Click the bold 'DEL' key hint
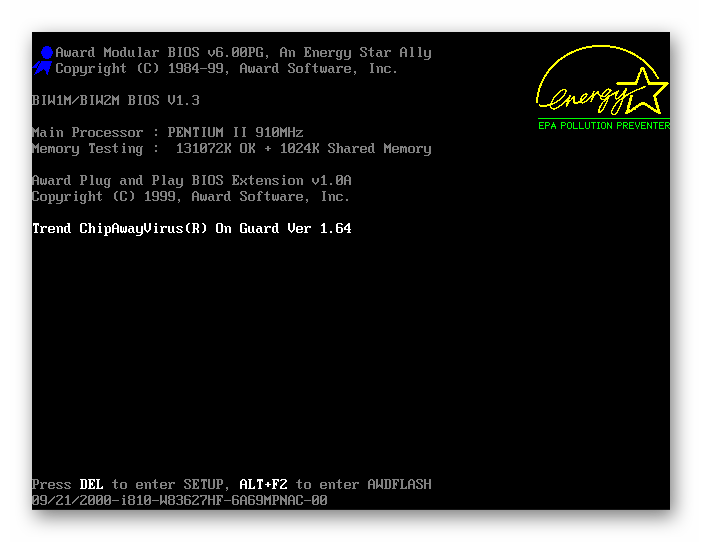Screen dimensions: 702x542 pos(91,484)
